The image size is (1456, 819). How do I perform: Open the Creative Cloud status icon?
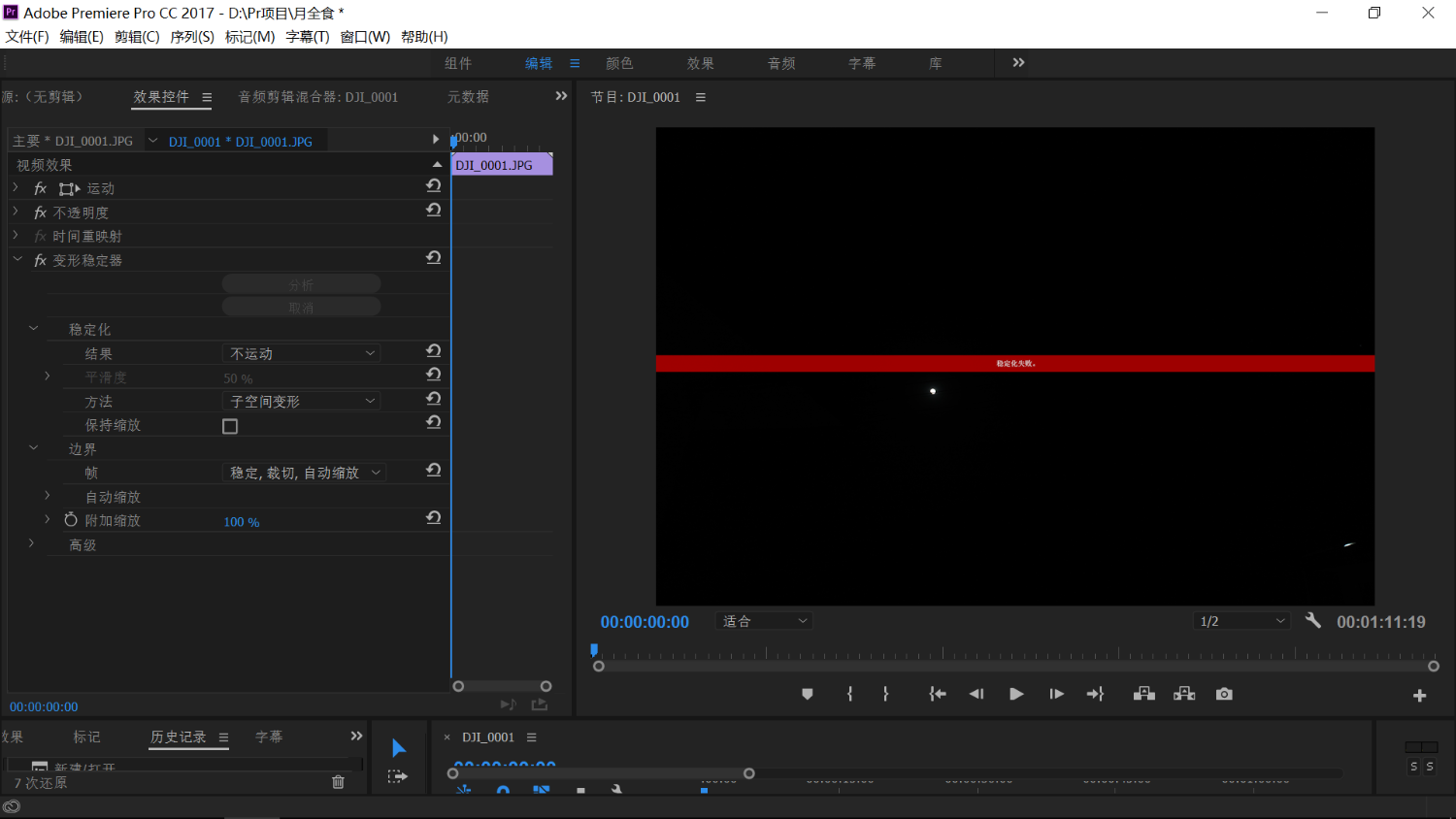[12, 807]
